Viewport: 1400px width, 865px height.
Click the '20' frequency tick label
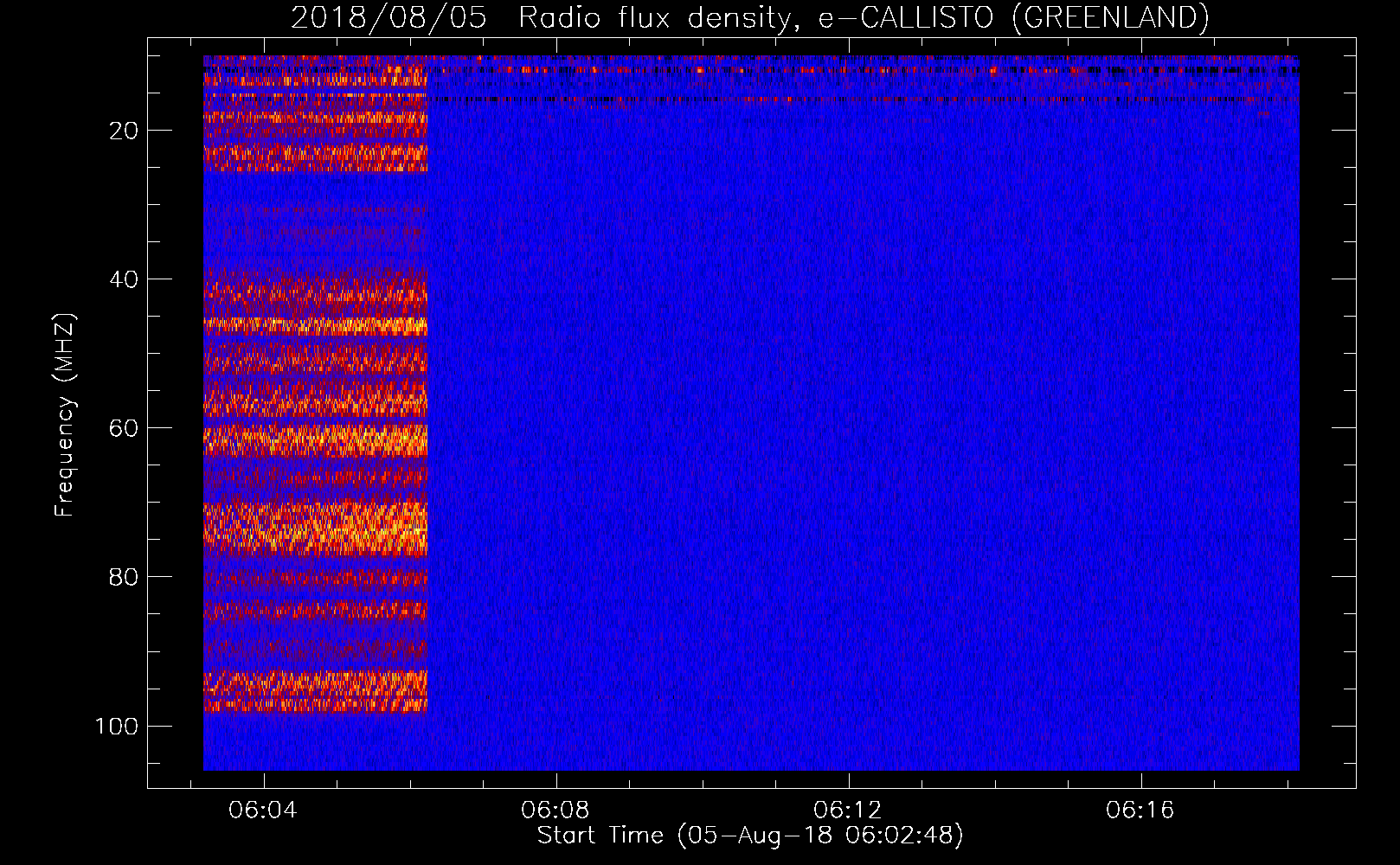click(x=124, y=131)
